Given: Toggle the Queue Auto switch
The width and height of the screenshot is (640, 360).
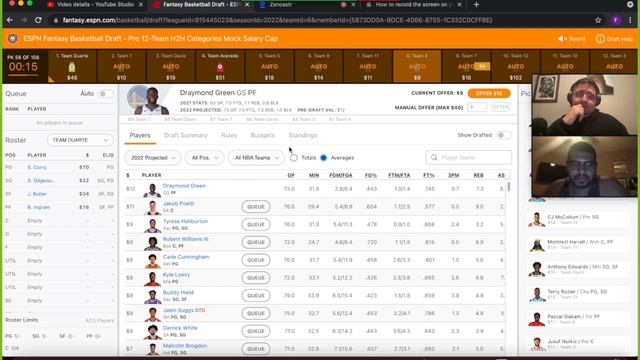Looking at the screenshot, I should click(x=105, y=93).
